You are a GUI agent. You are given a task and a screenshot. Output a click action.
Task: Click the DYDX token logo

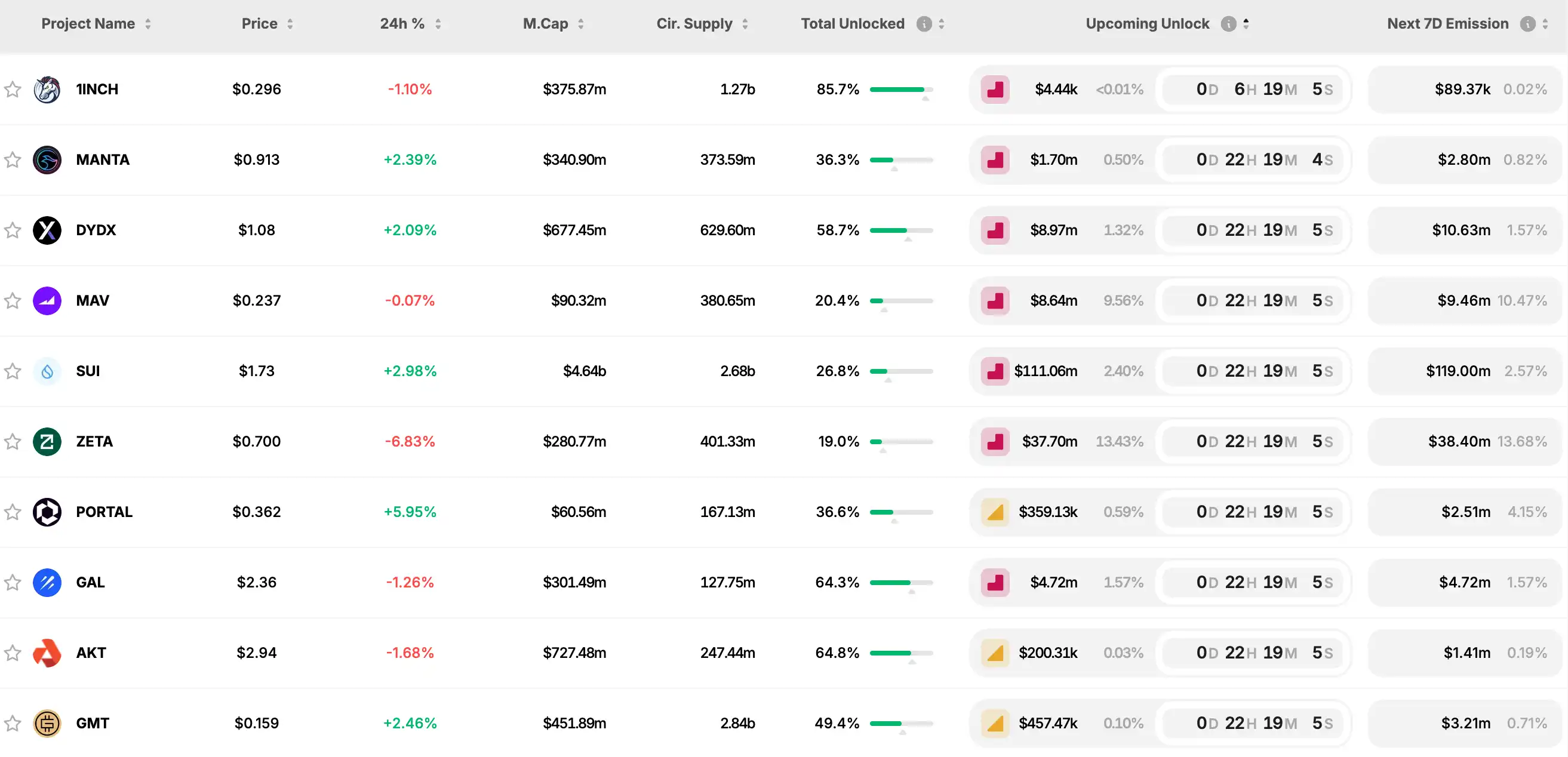(x=47, y=230)
